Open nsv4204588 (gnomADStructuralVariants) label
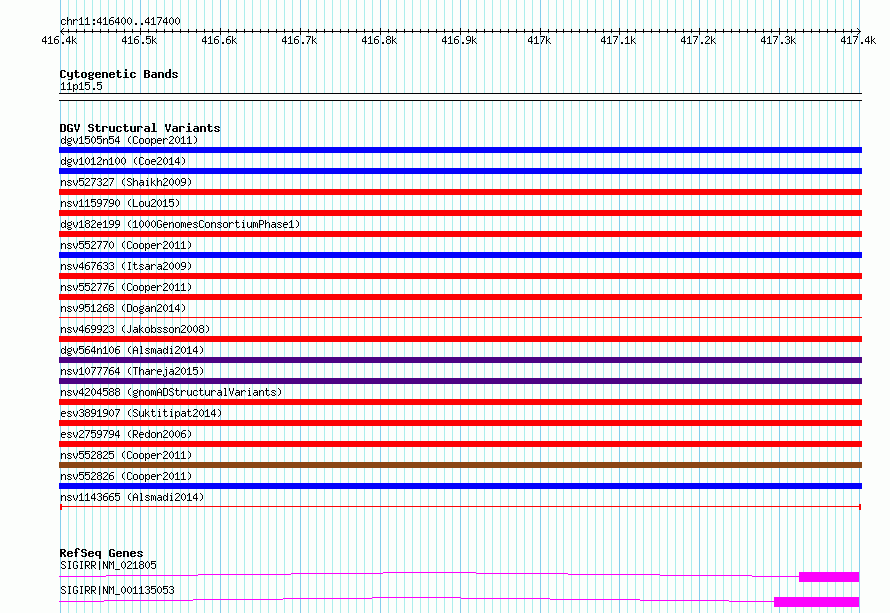 [x=171, y=392]
